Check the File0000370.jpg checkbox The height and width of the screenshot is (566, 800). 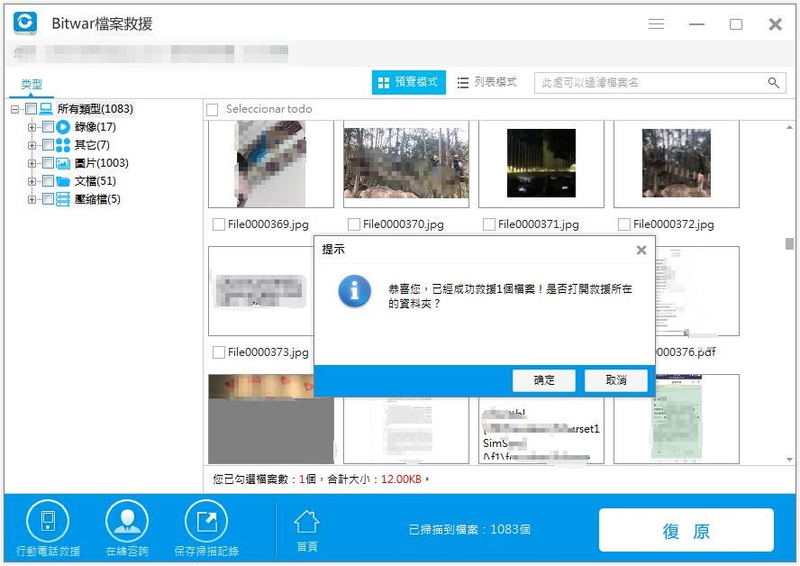[354, 225]
